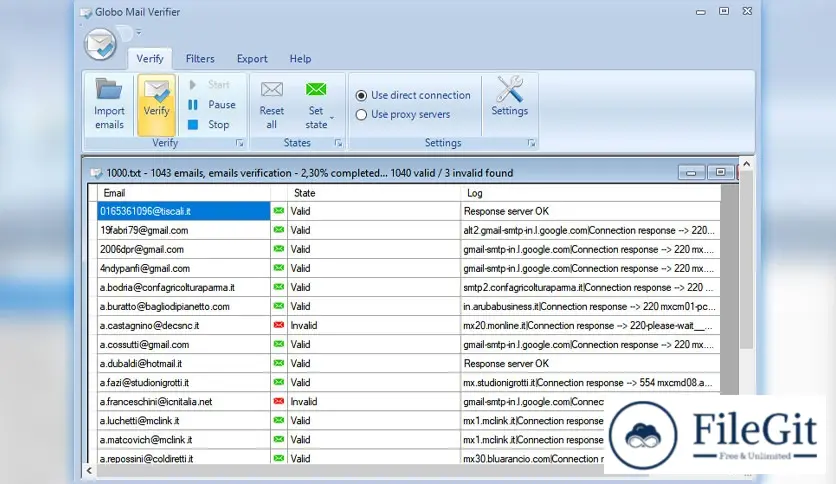The width and height of the screenshot is (836, 484).
Task: Maximize the 1000.txt document panel
Action: pyautogui.click(x=720, y=172)
